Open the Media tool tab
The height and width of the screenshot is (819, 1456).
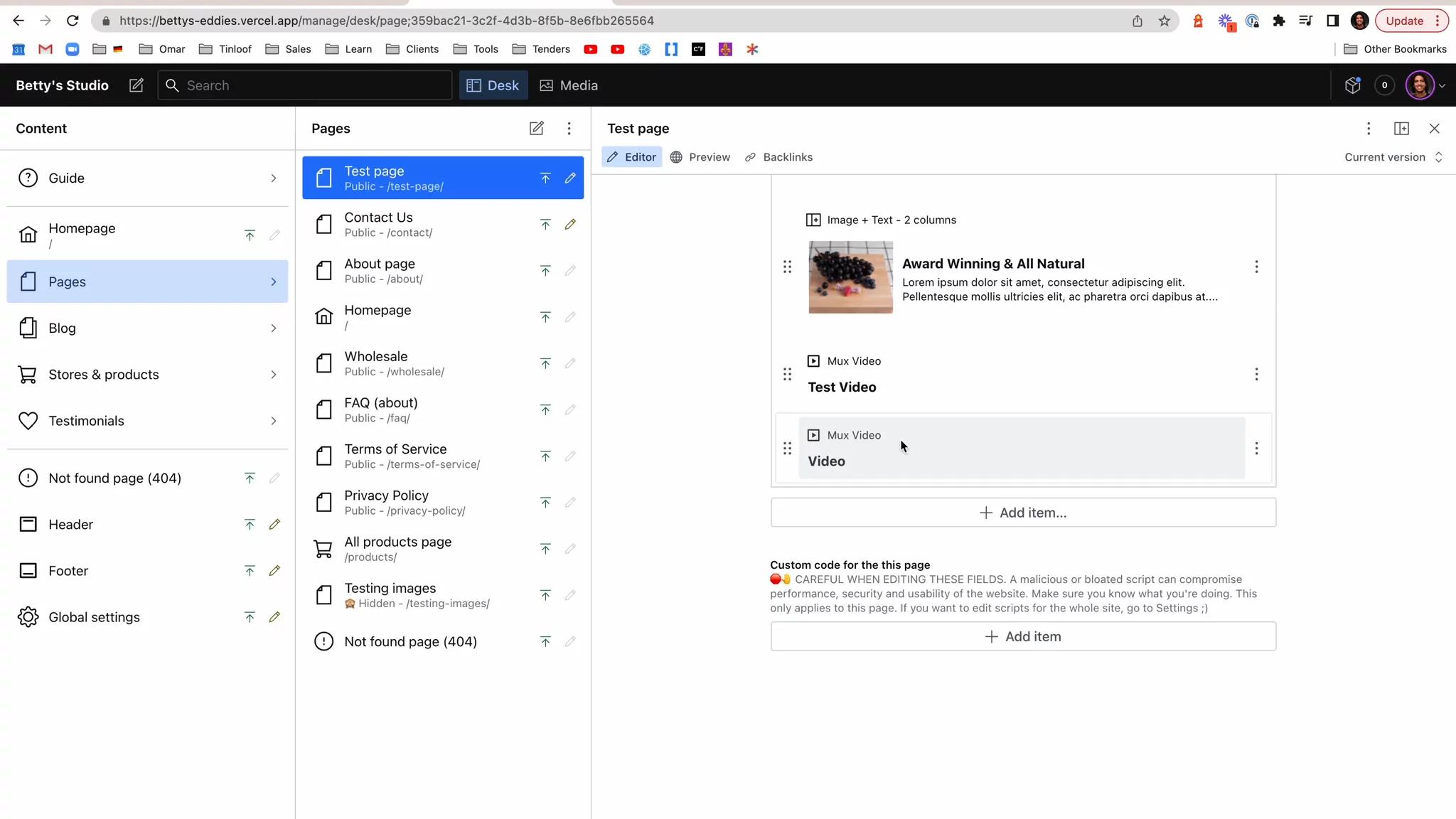click(x=569, y=85)
